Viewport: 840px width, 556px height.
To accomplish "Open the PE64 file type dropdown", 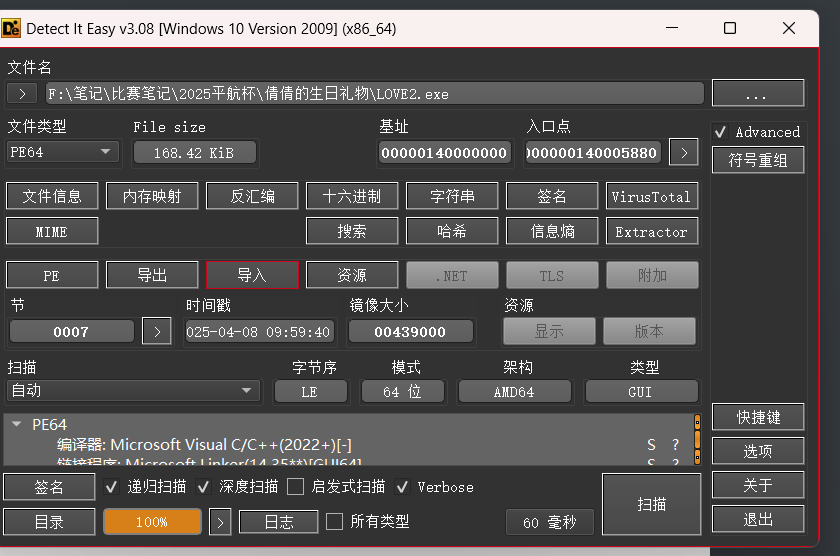I will point(62,152).
